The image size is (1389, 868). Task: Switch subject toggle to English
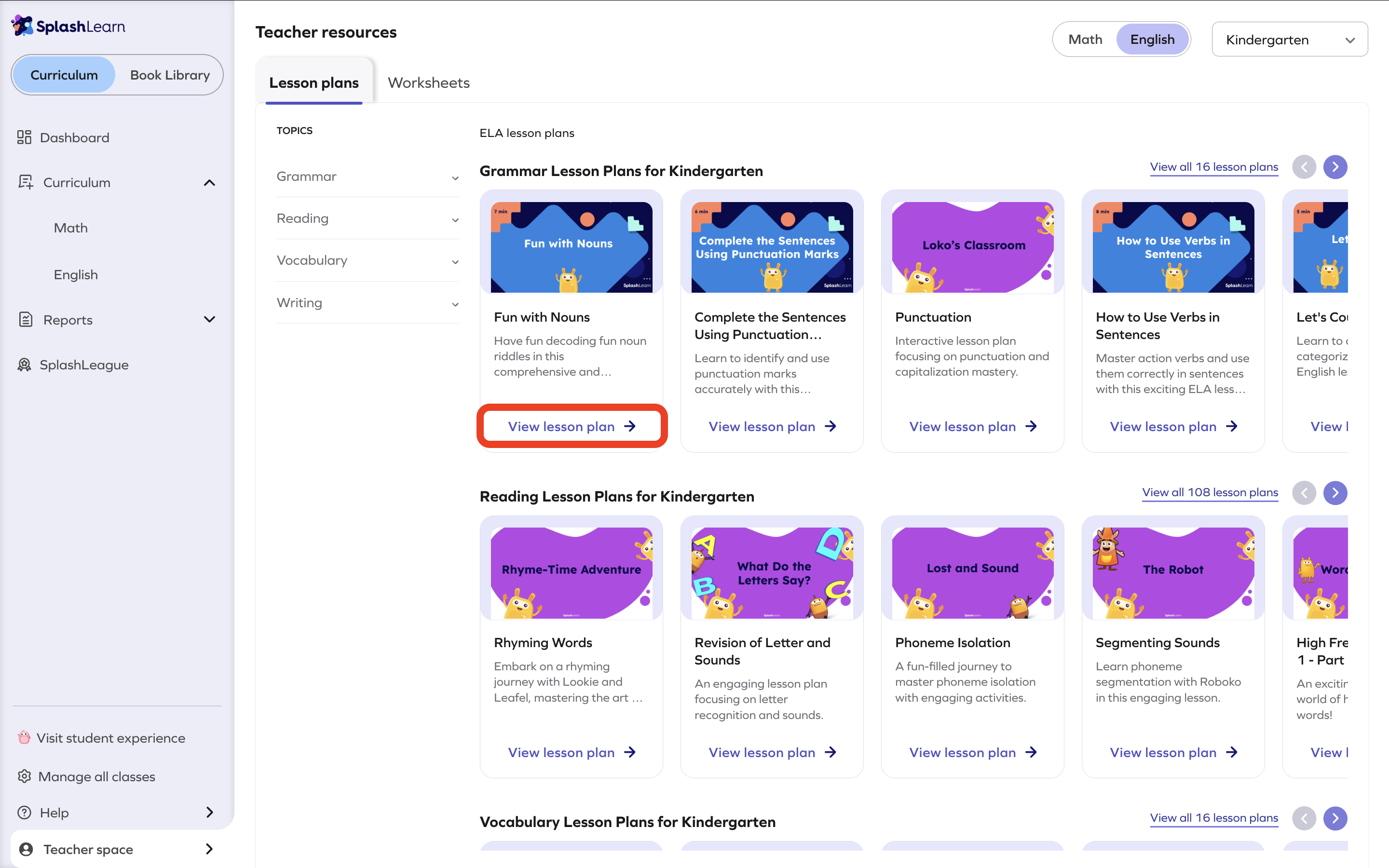coord(1152,40)
